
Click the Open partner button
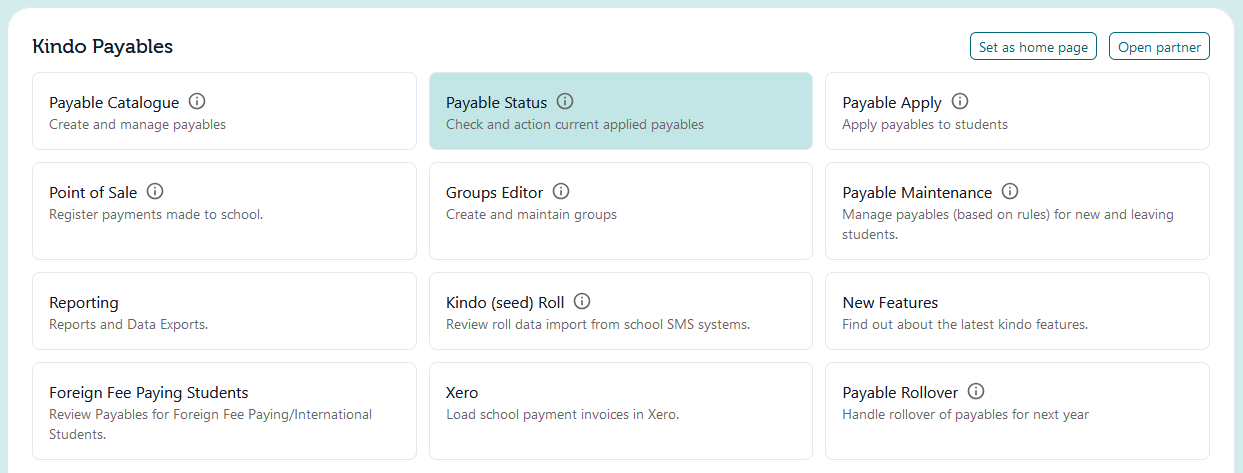[x=1159, y=47]
